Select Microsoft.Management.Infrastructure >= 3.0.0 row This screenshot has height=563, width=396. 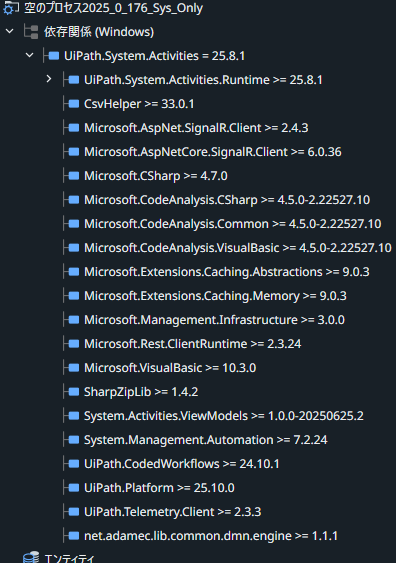(x=214, y=320)
